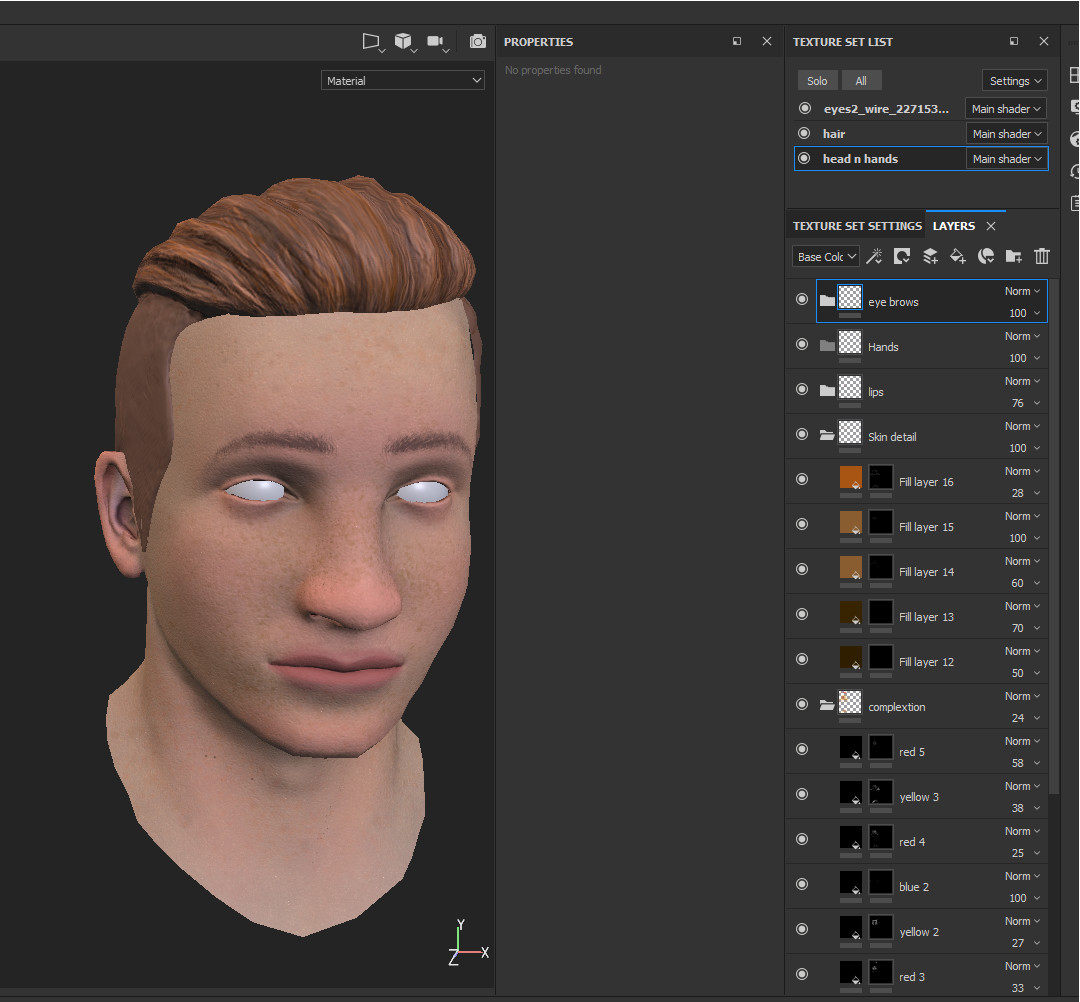This screenshot has width=1080, height=1002.
Task: Add an effect with the magic wand icon
Action: tap(874, 256)
